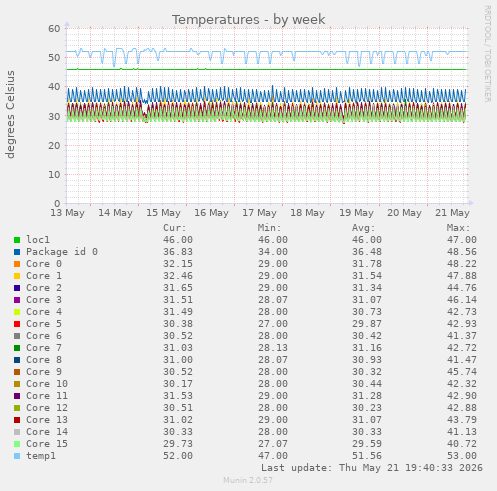
Task: Click the 'Cur:' column header
Action: pyautogui.click(x=175, y=228)
